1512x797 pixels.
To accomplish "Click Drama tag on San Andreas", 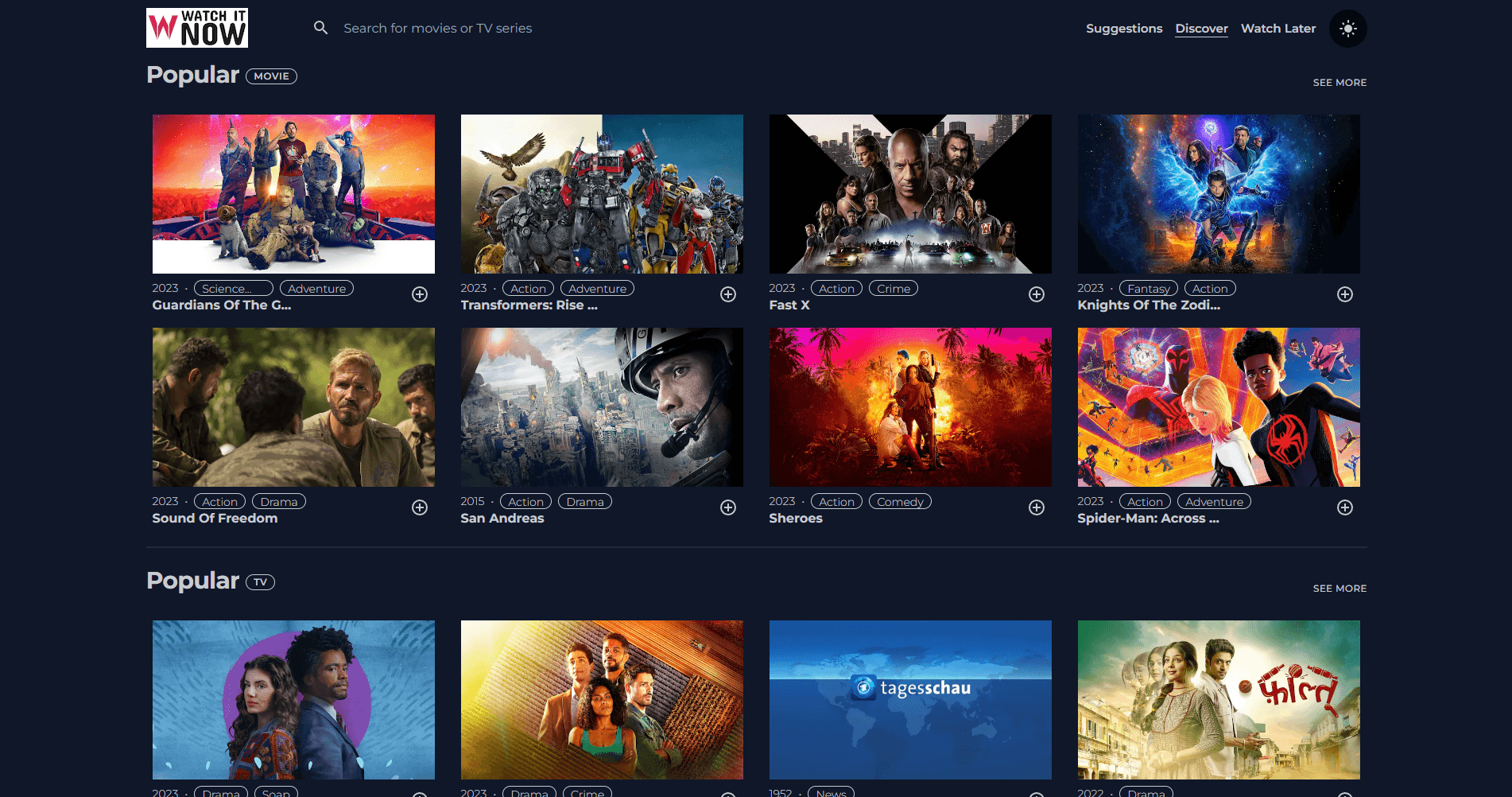I will pos(585,502).
